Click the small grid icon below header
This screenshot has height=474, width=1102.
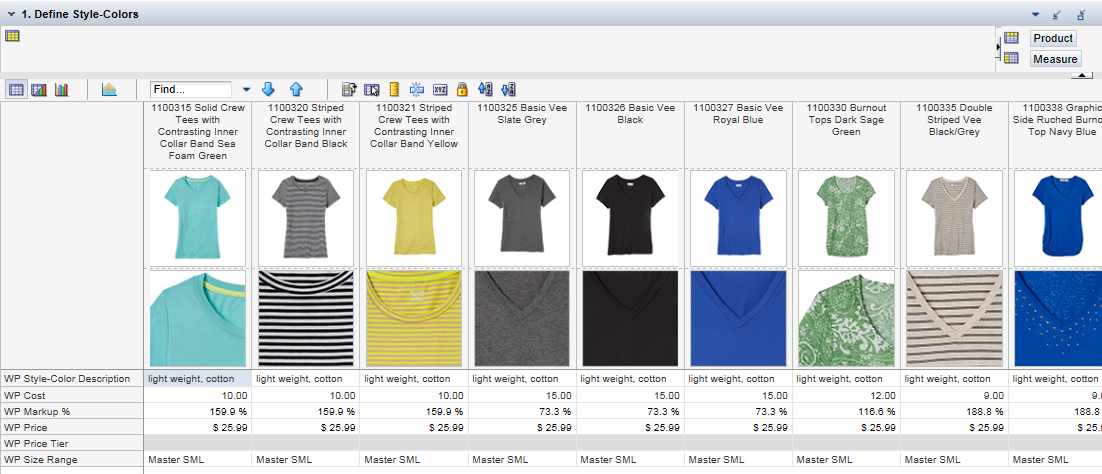(x=12, y=36)
